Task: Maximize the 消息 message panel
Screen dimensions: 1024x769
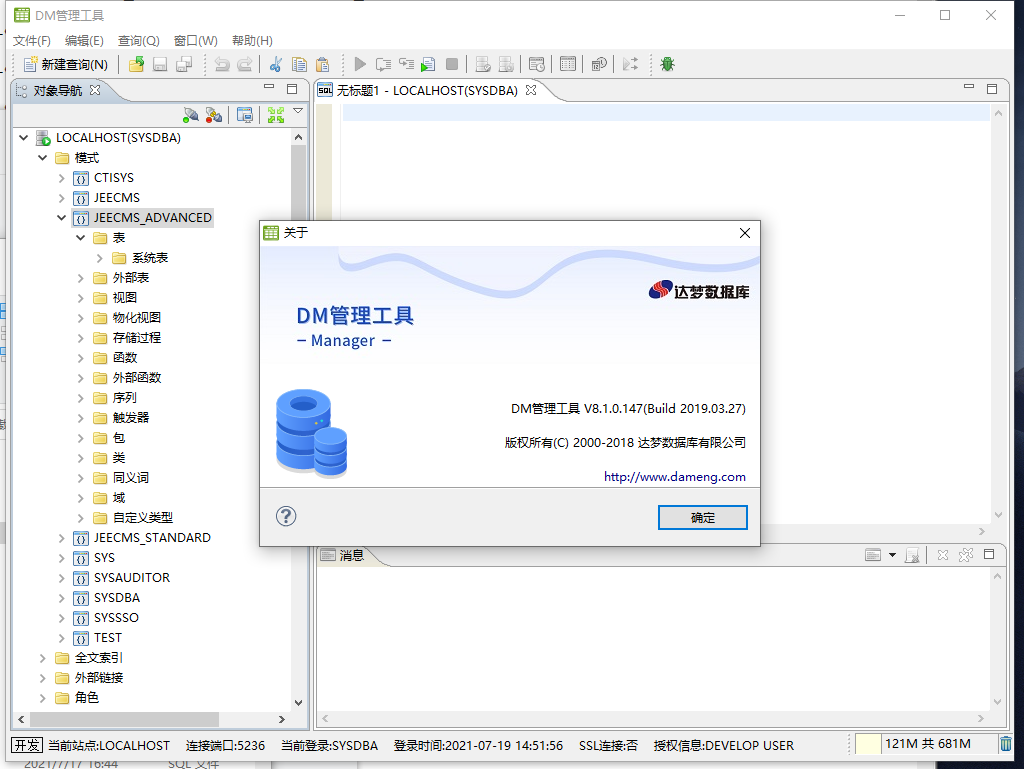Action: tap(989, 554)
